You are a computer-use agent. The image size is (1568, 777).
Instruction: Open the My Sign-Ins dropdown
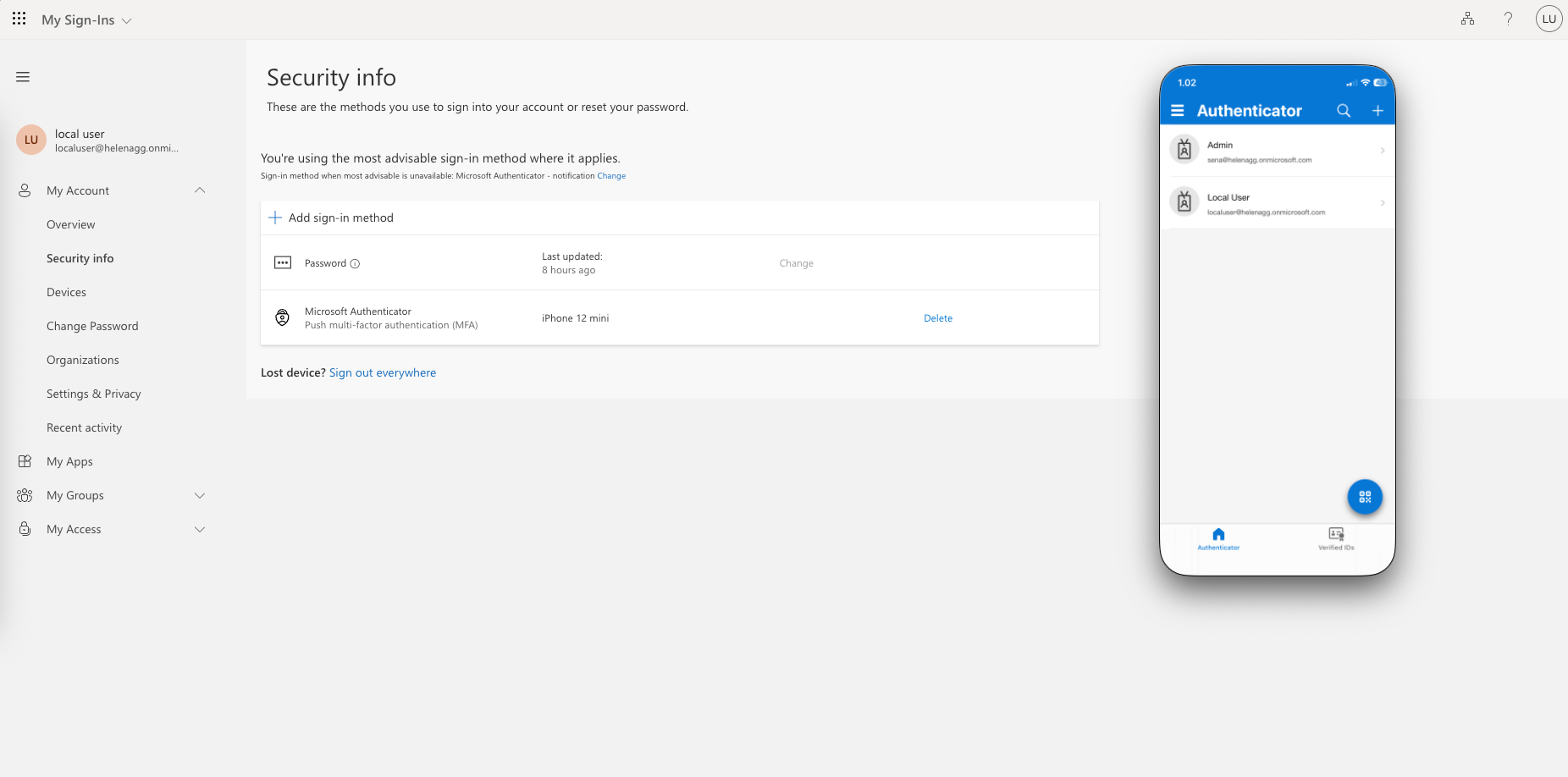point(86,20)
